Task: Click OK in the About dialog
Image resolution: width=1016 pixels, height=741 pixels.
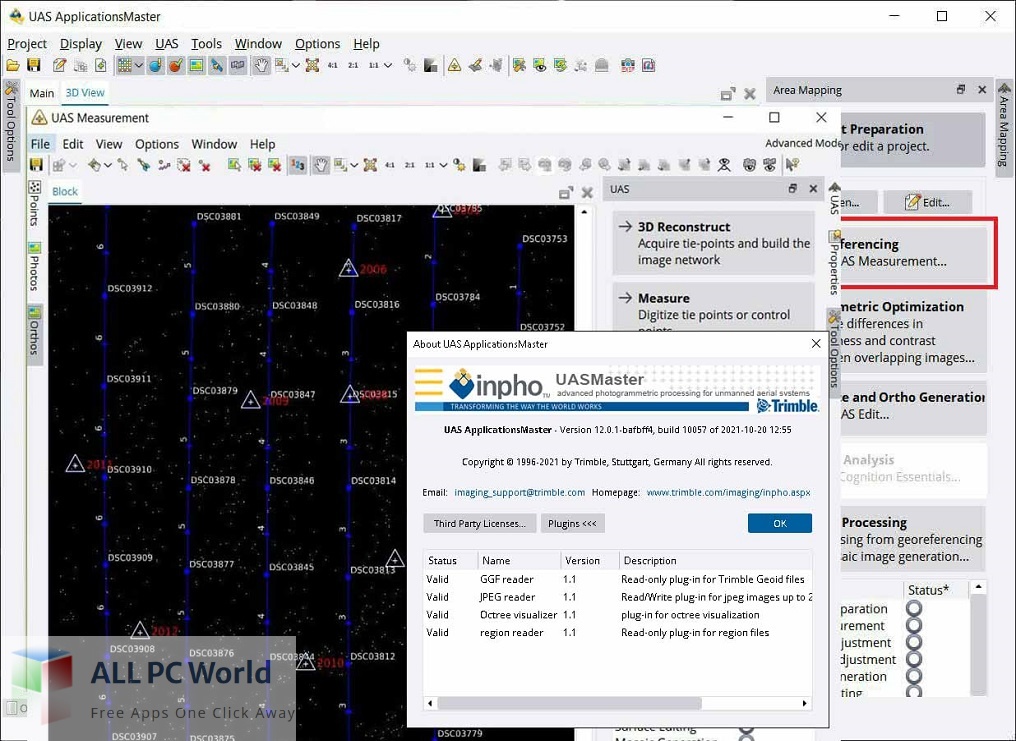Action: [779, 523]
